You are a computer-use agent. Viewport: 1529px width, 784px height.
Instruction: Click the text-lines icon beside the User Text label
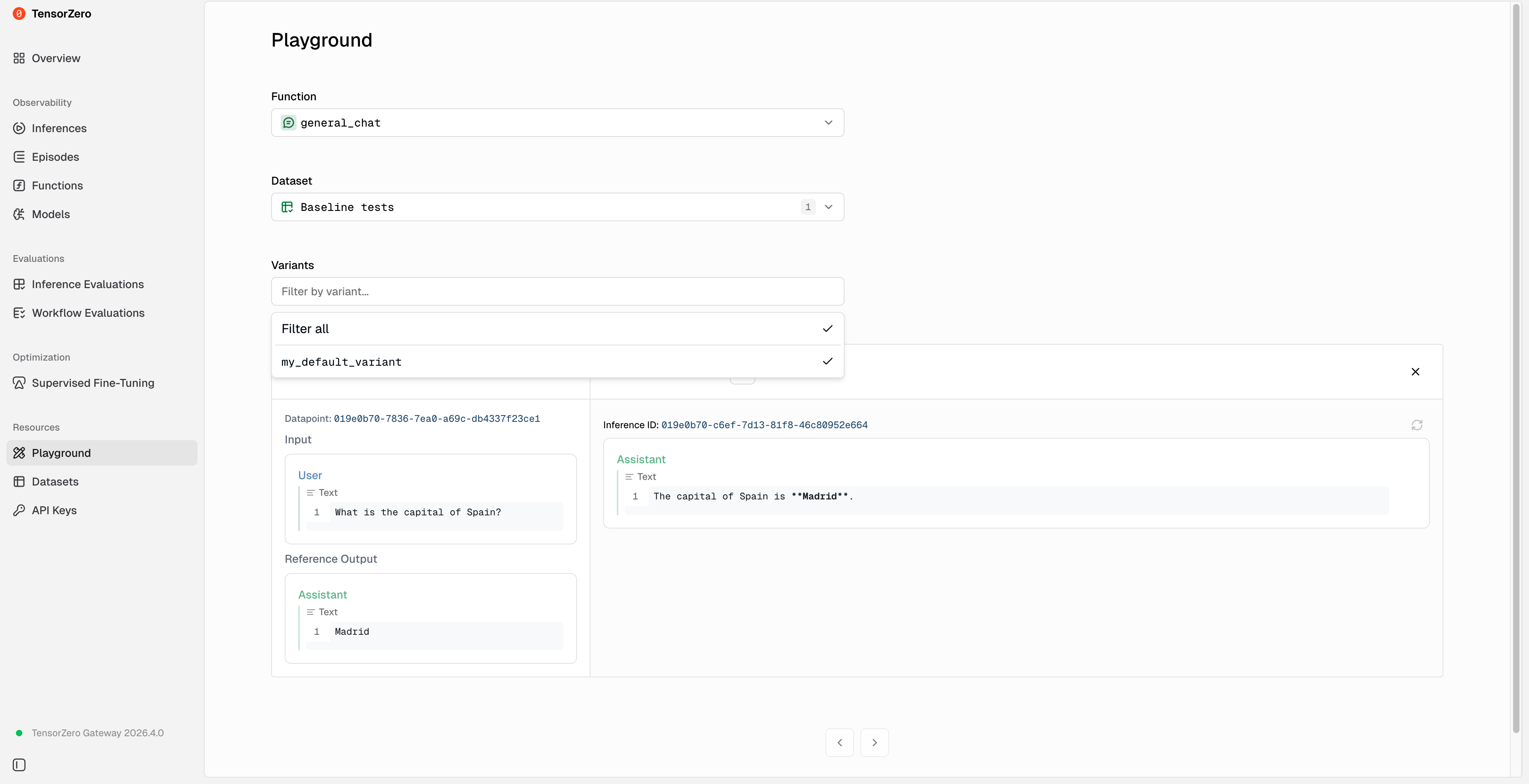pos(311,493)
